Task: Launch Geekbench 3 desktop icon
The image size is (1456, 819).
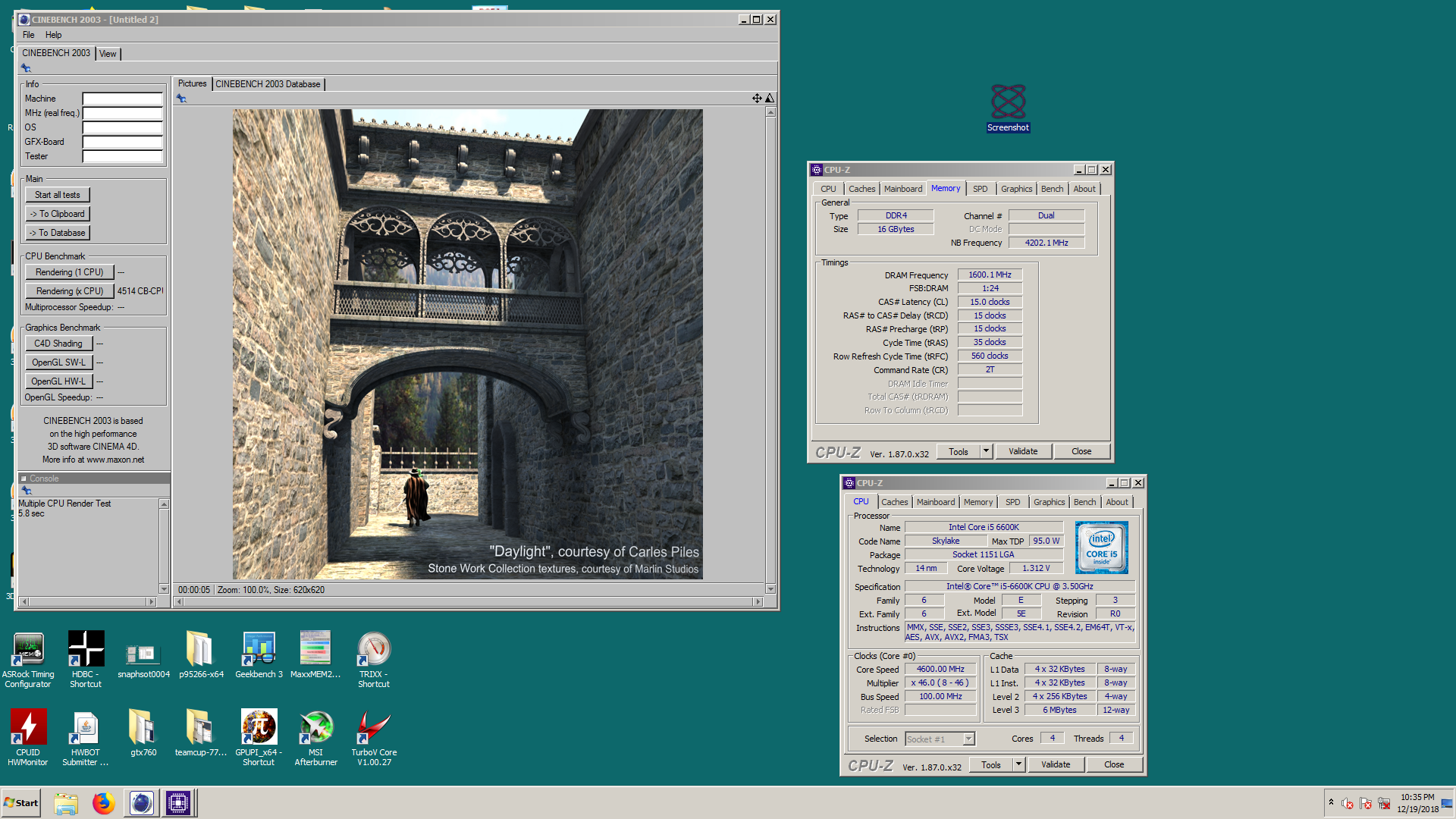Action: point(259,656)
